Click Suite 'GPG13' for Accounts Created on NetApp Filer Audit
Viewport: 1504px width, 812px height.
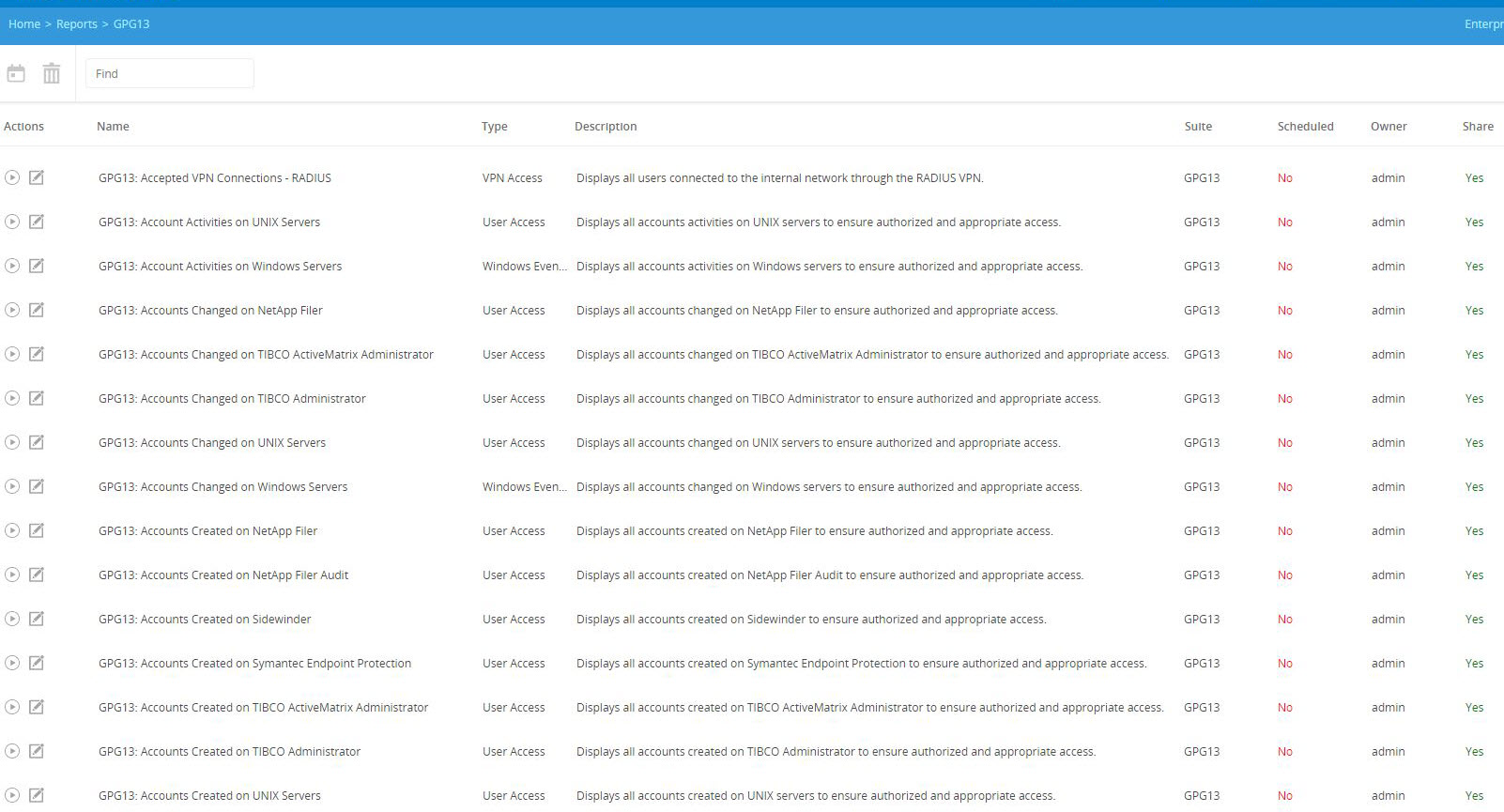tap(1202, 575)
